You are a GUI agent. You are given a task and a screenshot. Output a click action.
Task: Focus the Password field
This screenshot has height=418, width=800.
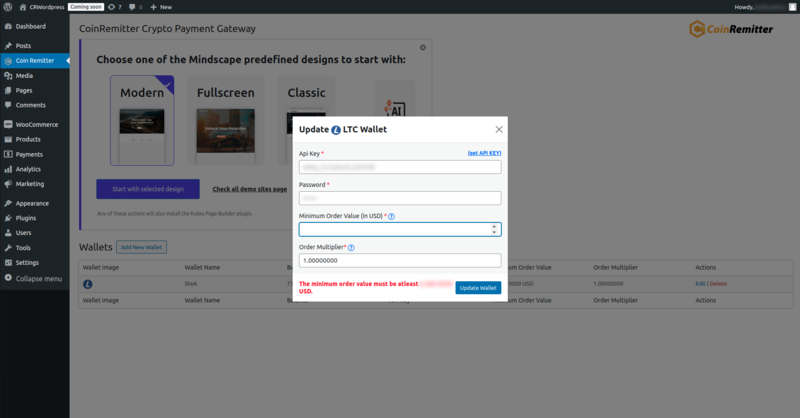click(x=400, y=198)
